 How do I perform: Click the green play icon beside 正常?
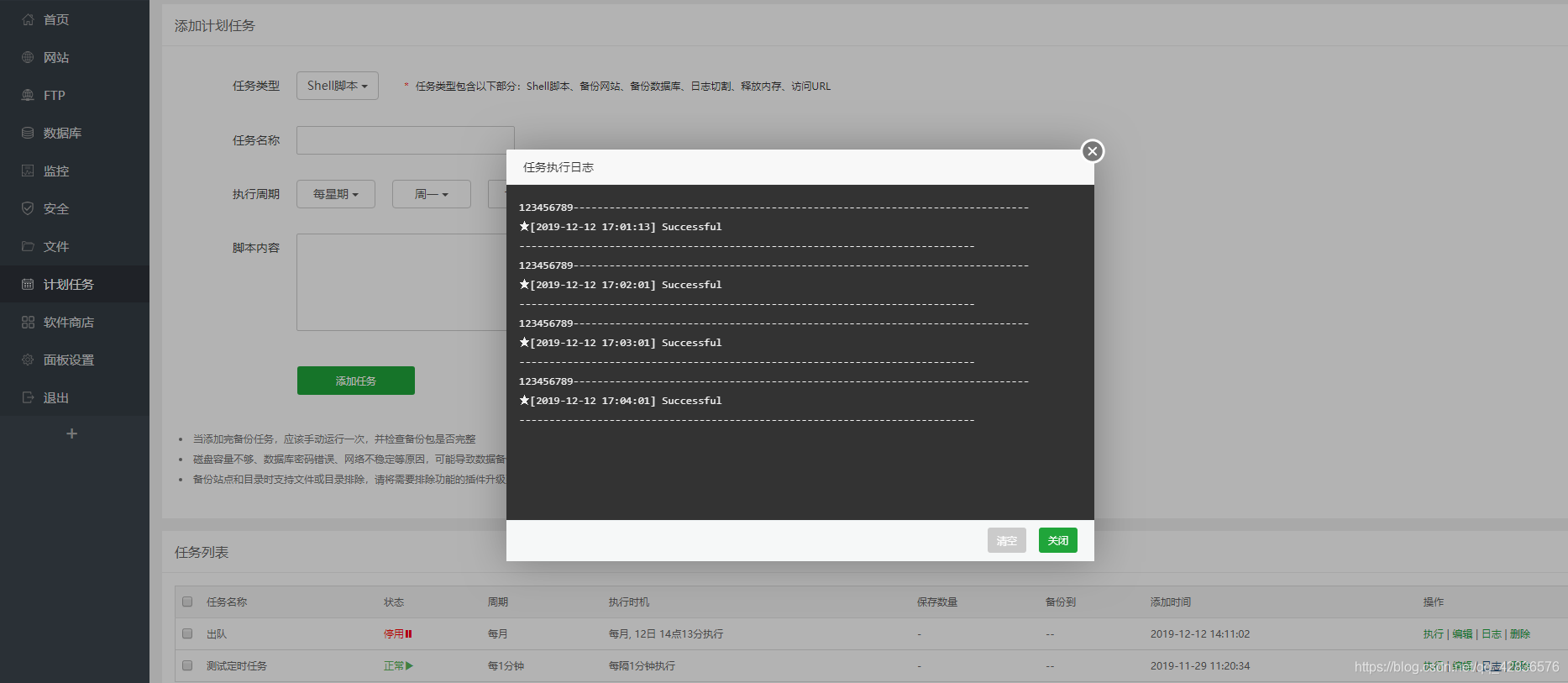[x=409, y=666]
